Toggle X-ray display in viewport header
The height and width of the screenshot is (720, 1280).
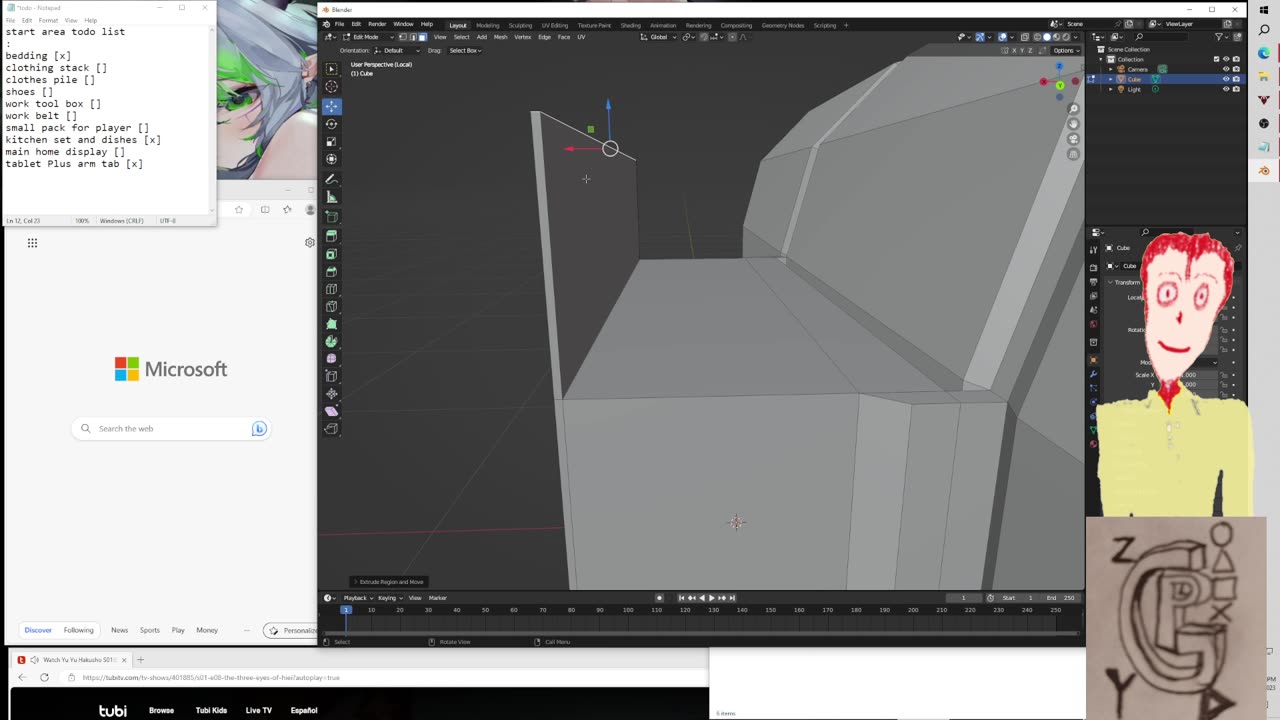tap(1024, 37)
